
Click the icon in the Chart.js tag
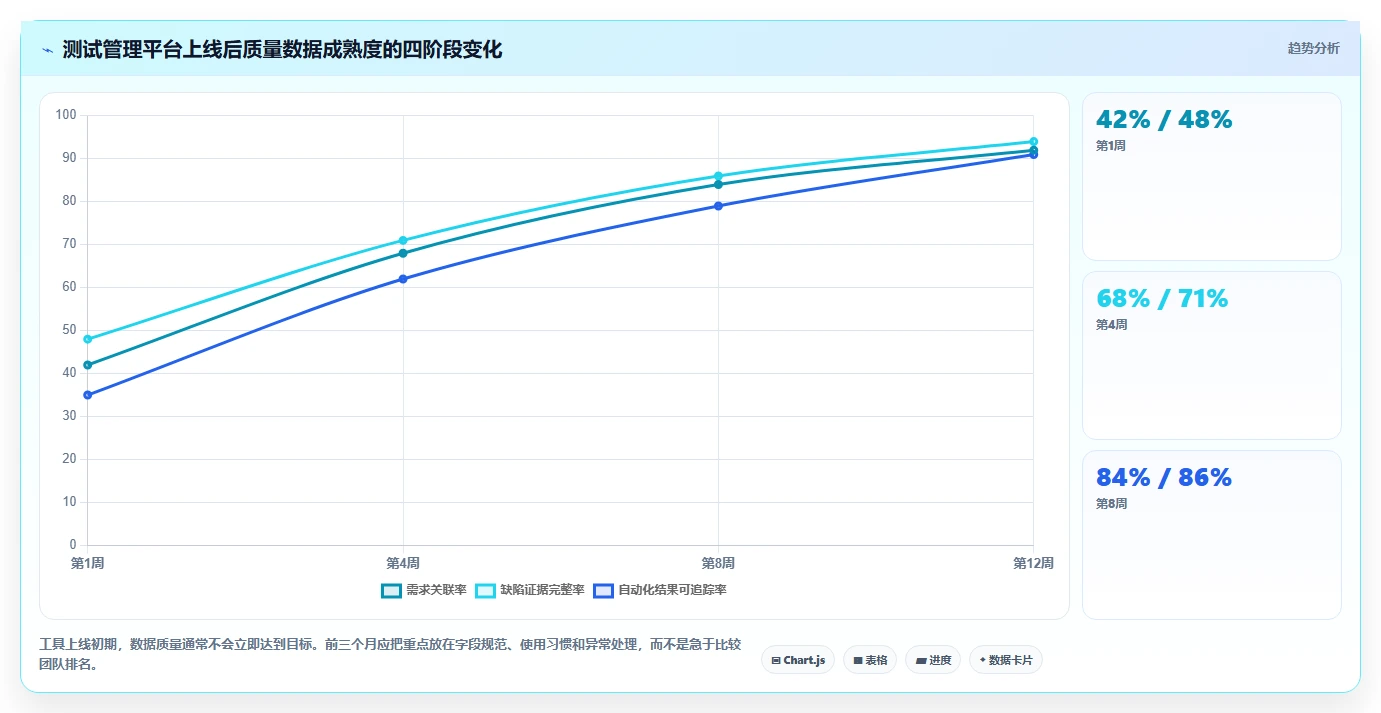(x=776, y=660)
